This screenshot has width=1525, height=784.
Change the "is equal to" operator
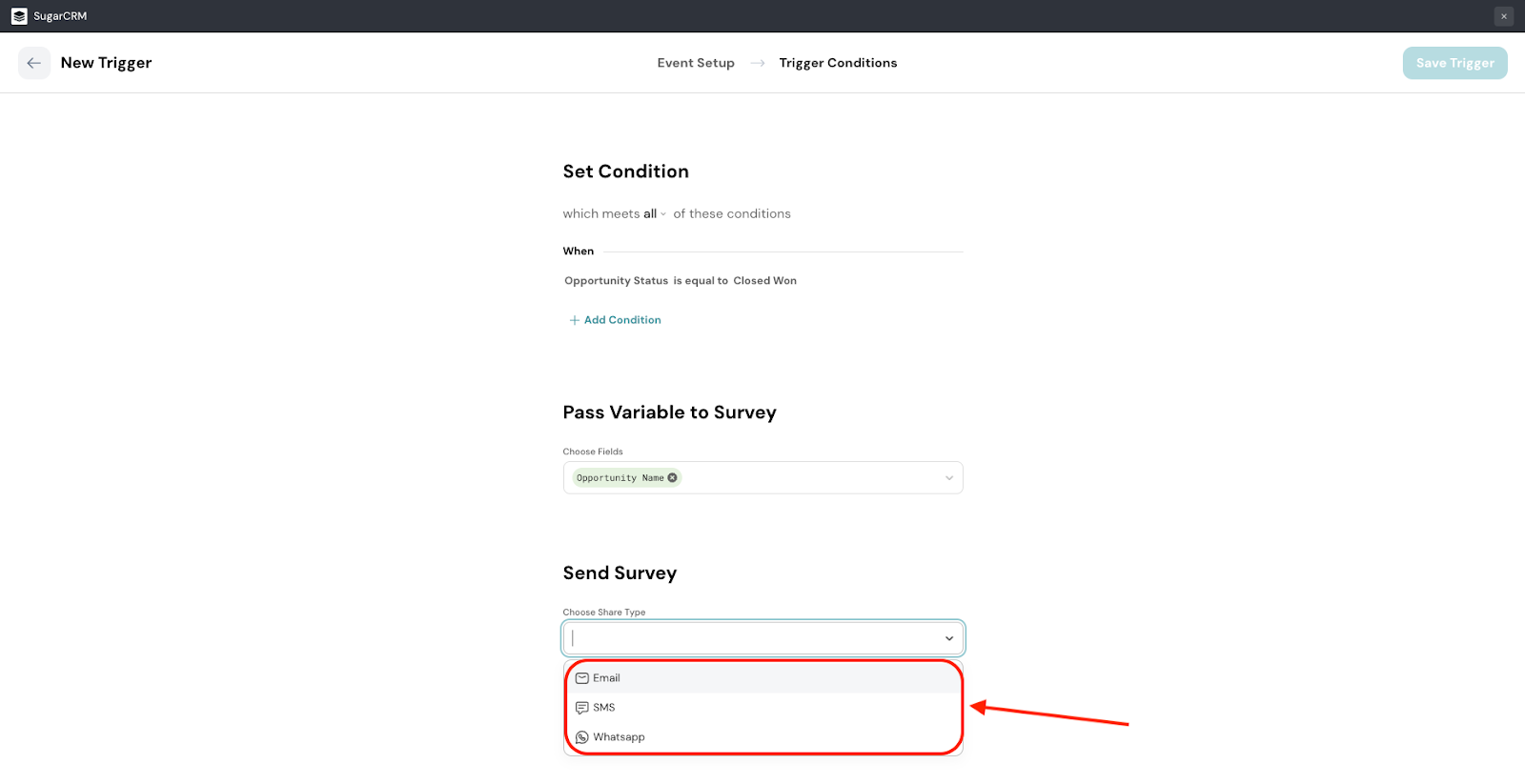(701, 281)
